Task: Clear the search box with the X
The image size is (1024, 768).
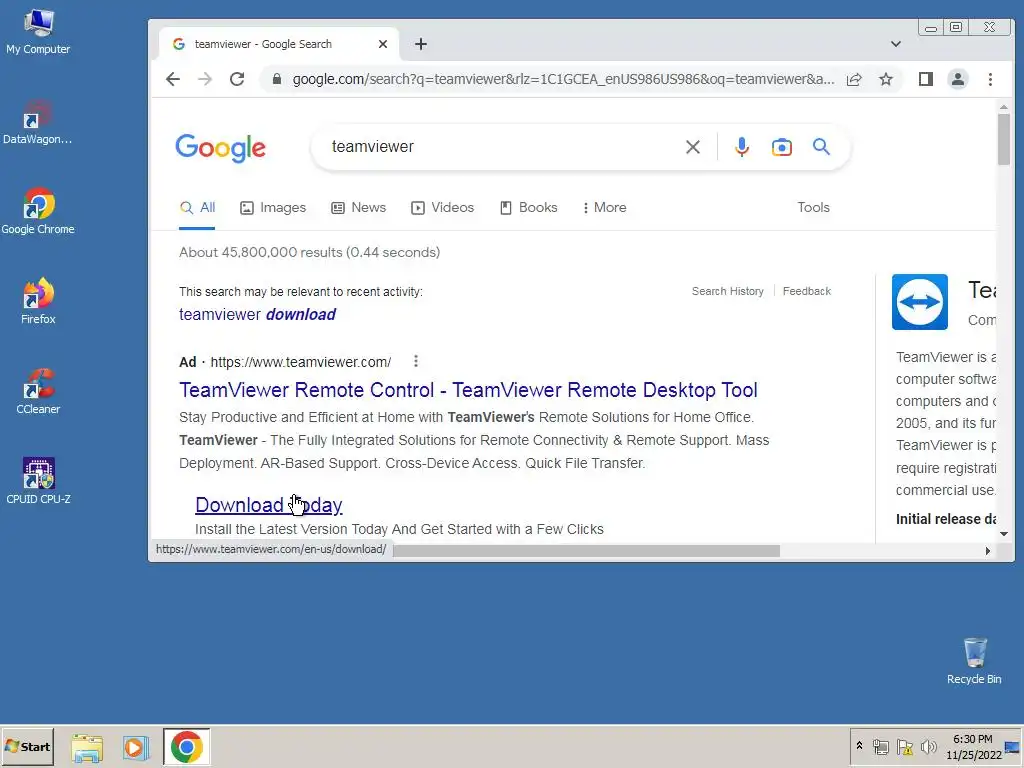Action: pyautogui.click(x=693, y=147)
